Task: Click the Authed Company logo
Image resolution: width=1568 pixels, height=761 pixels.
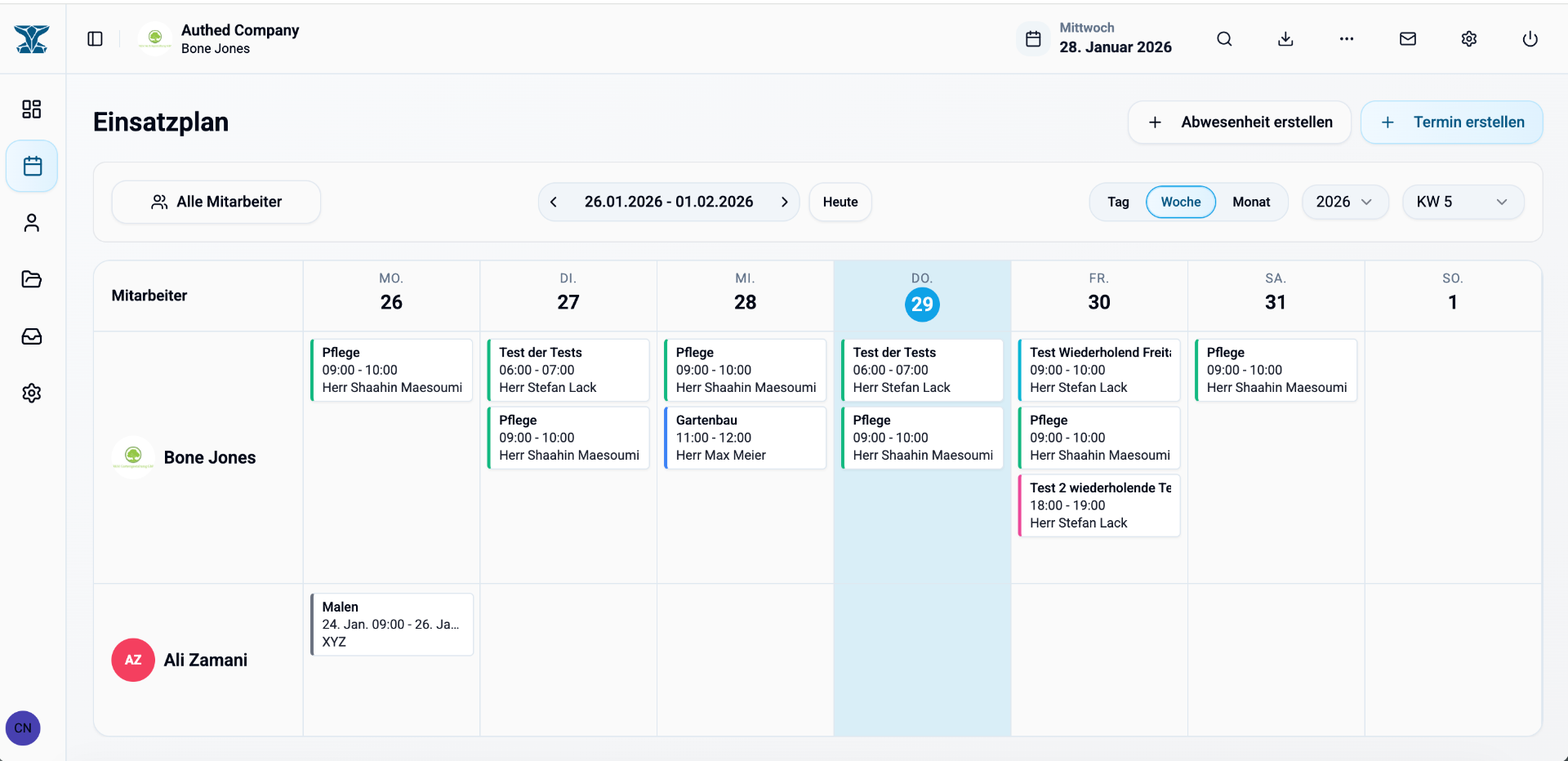Action: [x=155, y=38]
